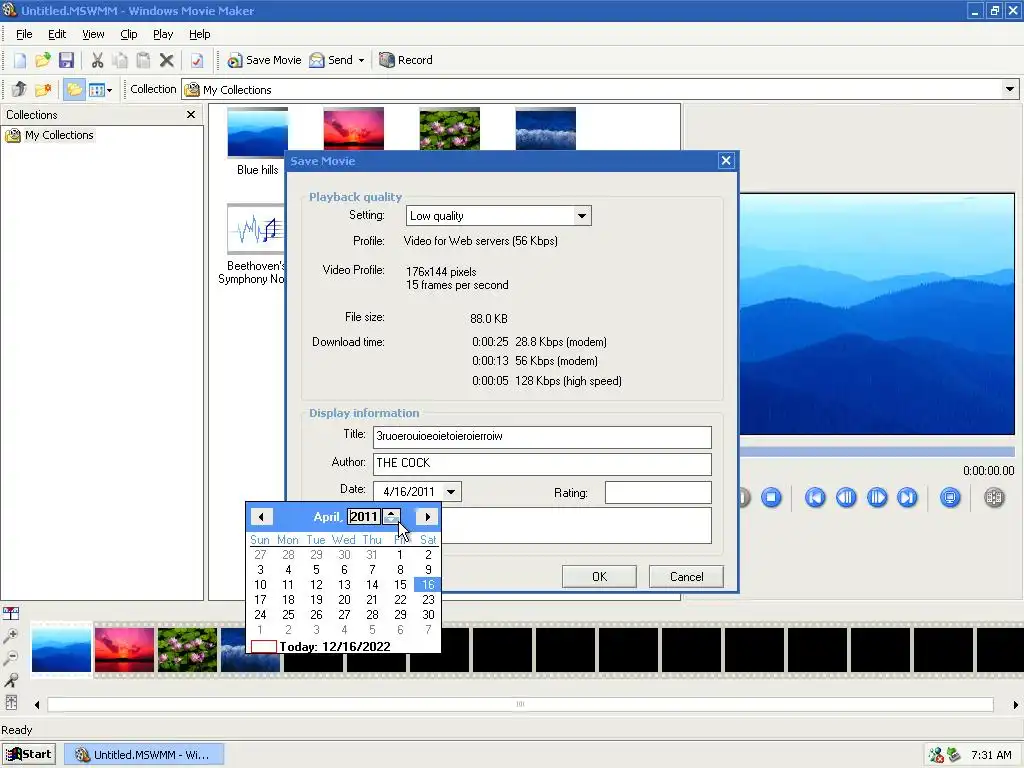The image size is (1024, 768).
Task: Create a new collection folder icon
Action: [43, 89]
